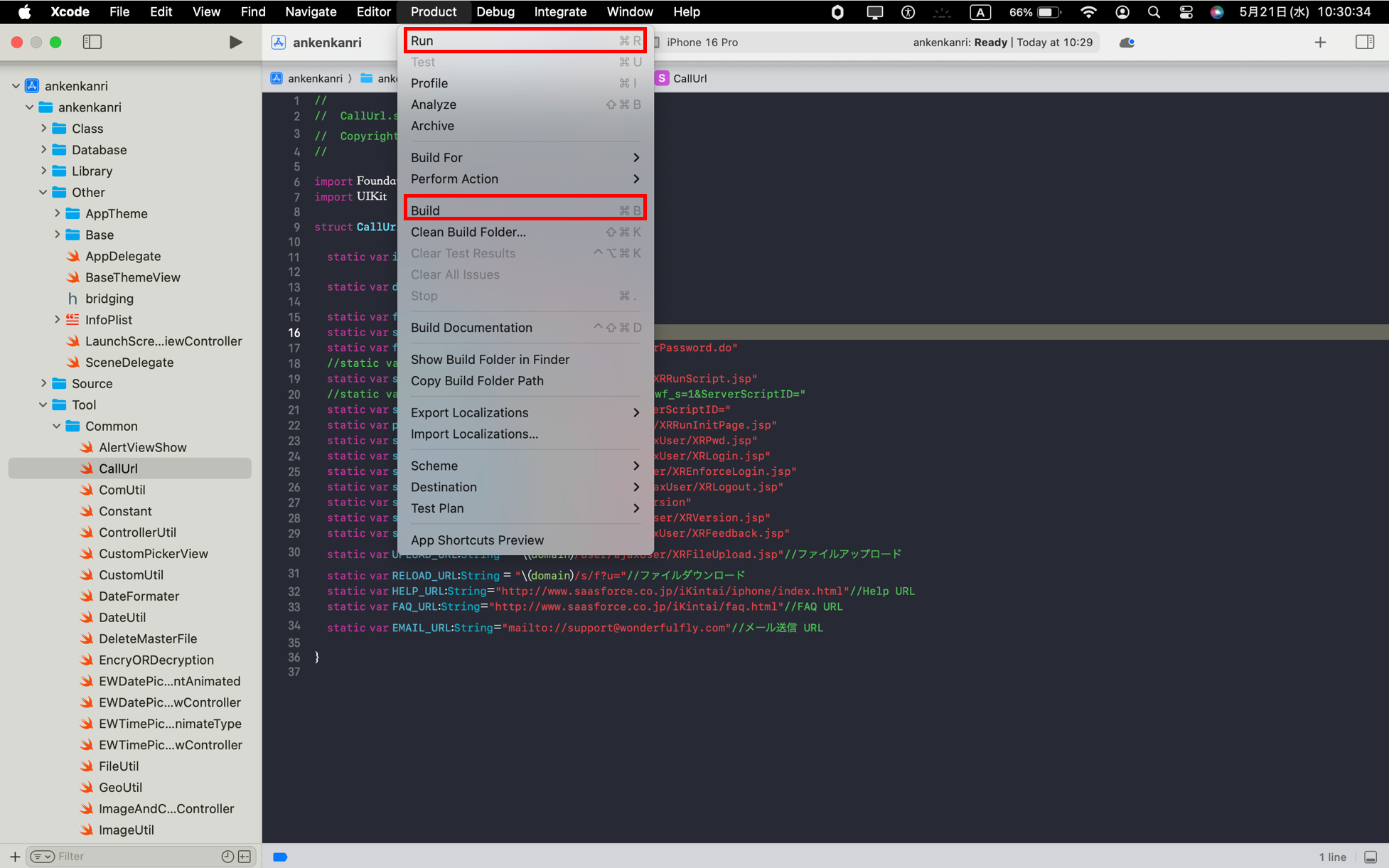Screen dimensions: 1389x868
Task: Toggle the navigator sidebar panel icon
Action: pos(92,43)
